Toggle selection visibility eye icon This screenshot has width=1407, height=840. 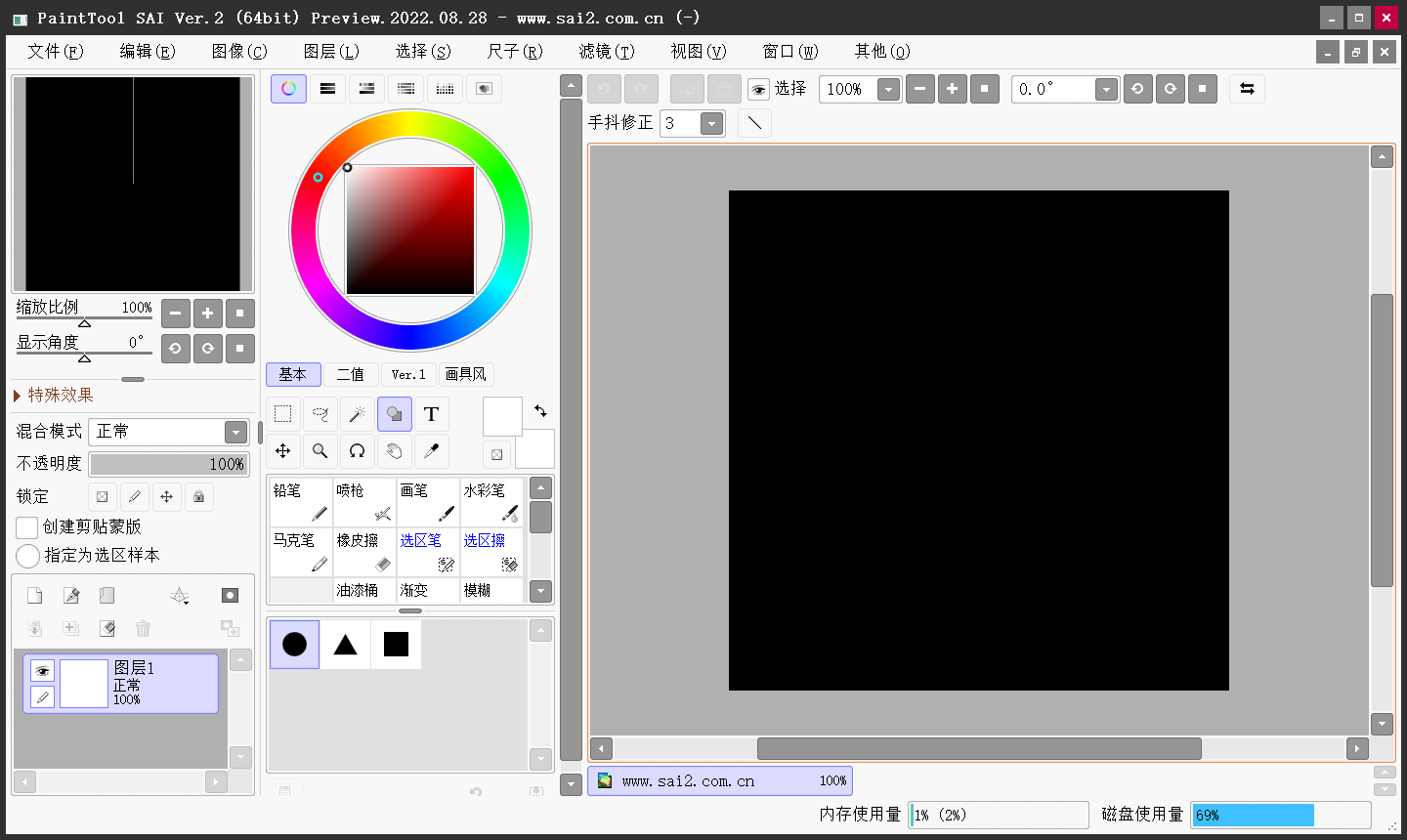coord(758,90)
